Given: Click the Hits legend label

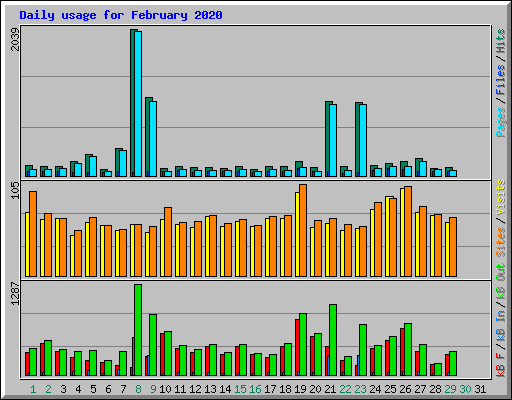Looking at the screenshot, I should pyautogui.click(x=501, y=41).
